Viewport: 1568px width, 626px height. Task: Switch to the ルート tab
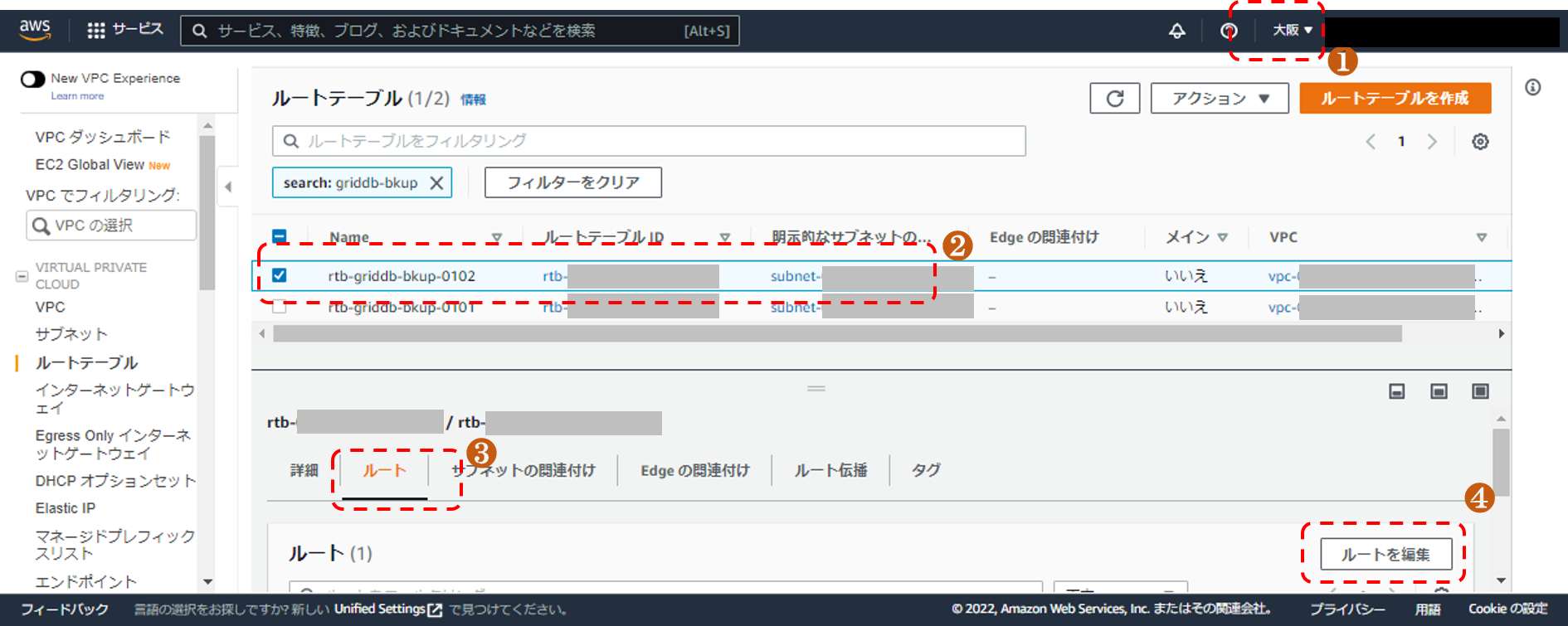[x=384, y=471]
